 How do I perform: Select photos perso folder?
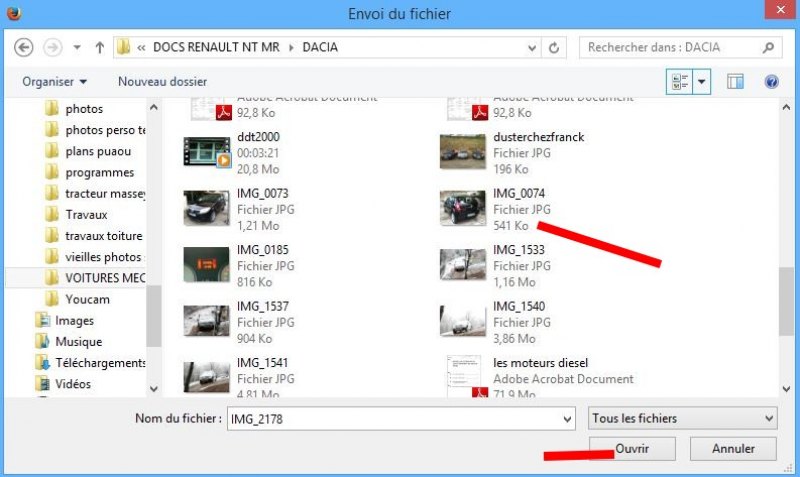click(105, 130)
